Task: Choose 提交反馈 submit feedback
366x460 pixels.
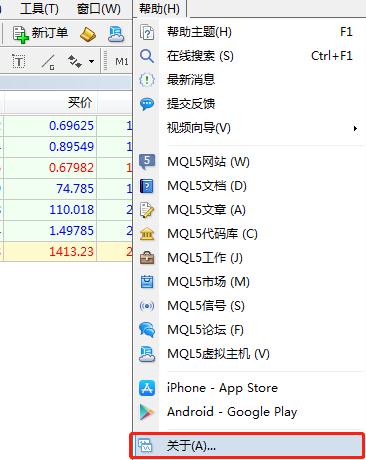Action: [248, 104]
